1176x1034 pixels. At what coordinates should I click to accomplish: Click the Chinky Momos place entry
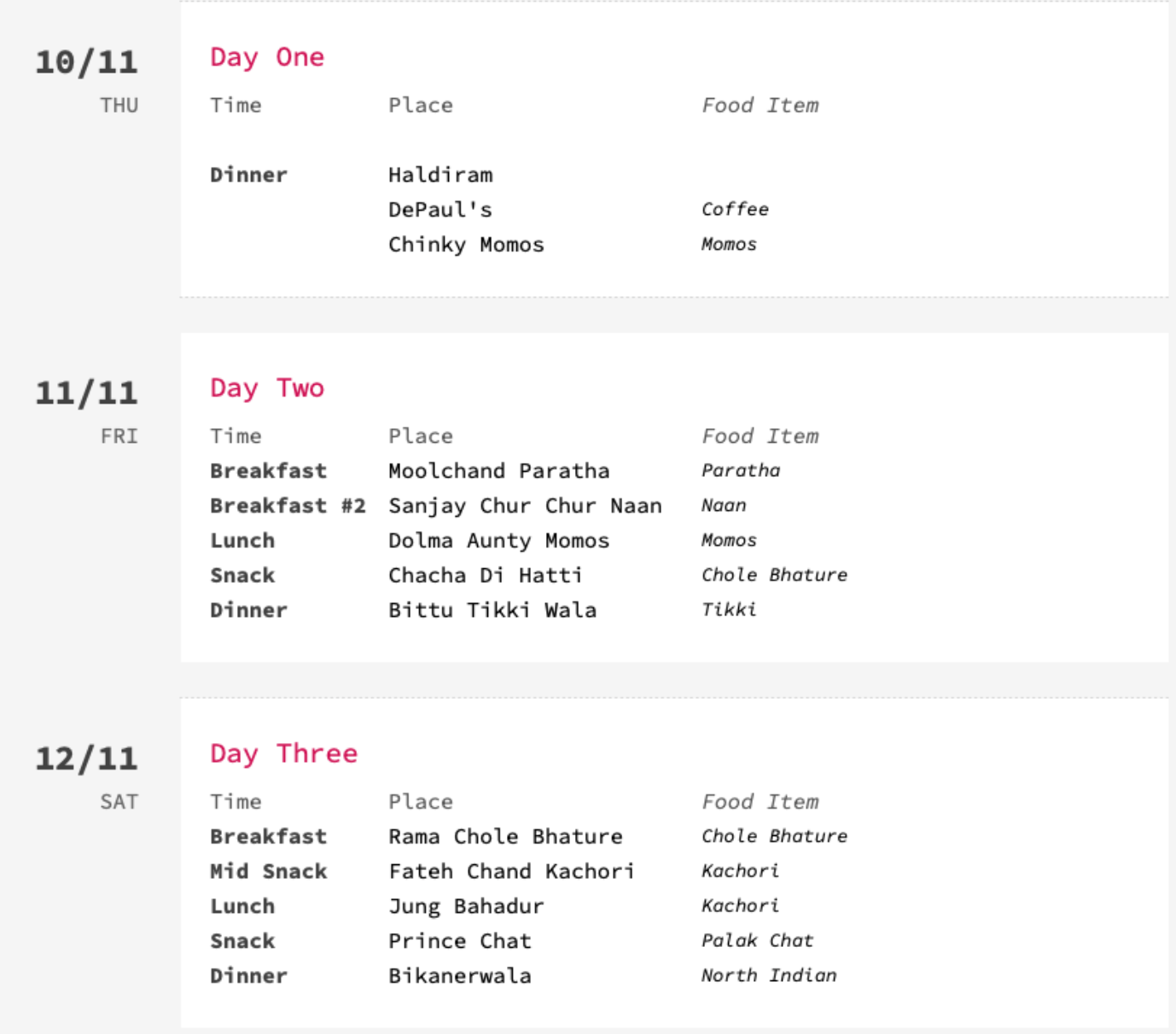coord(466,245)
